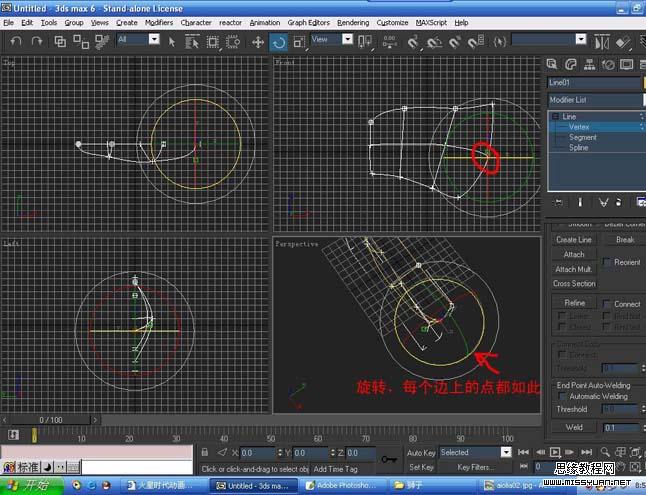646x495 pixels.
Task: Select the Select and Link tool
Action: 60,41
